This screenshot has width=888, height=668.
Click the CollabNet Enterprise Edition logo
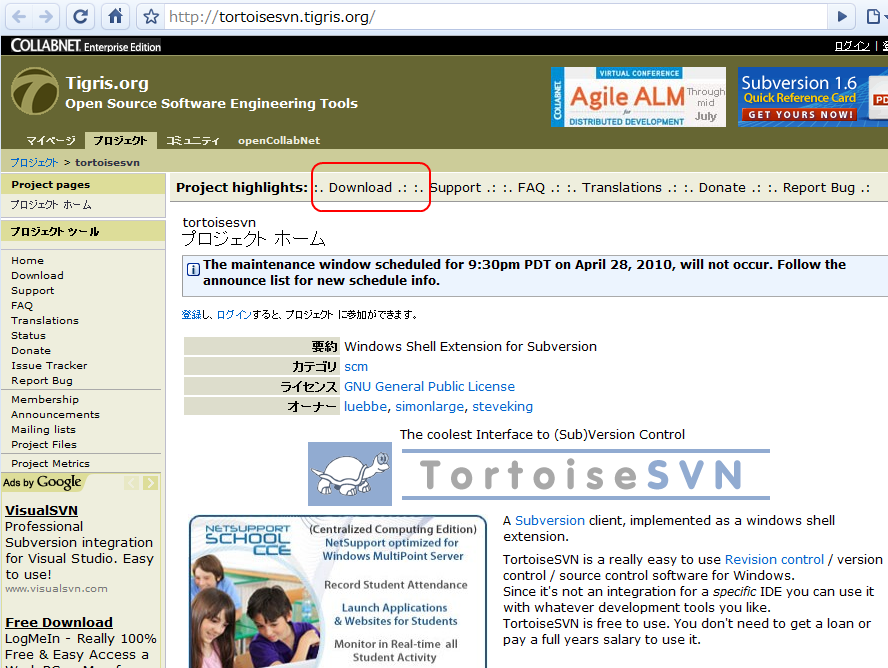[x=86, y=46]
